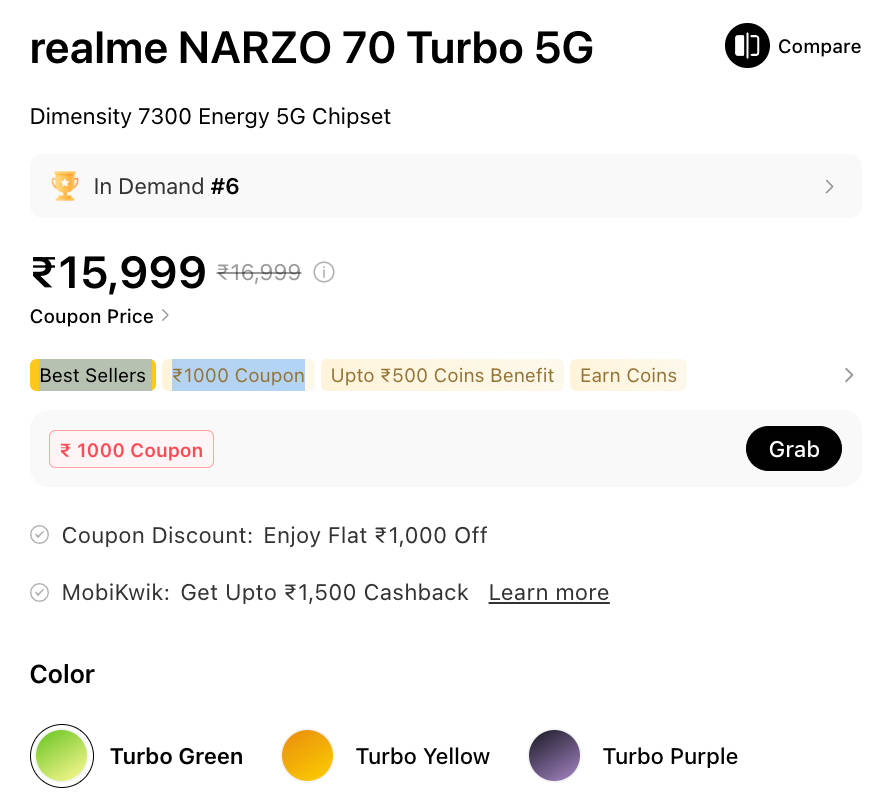This screenshot has width=884, height=804.
Task: Click the ₹1000 Coupon tag
Action: (238, 376)
